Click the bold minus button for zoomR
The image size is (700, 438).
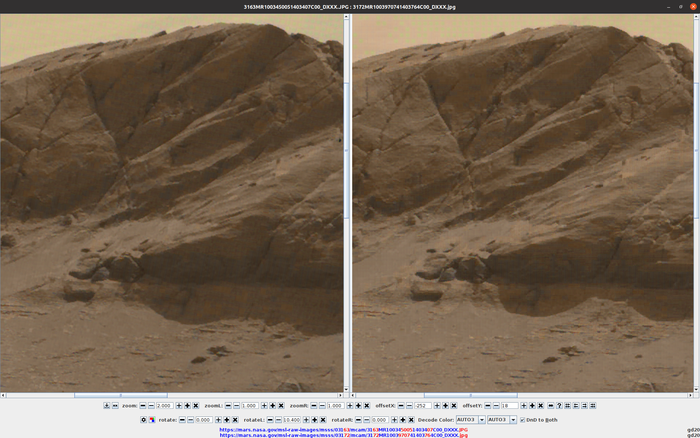click(x=314, y=405)
